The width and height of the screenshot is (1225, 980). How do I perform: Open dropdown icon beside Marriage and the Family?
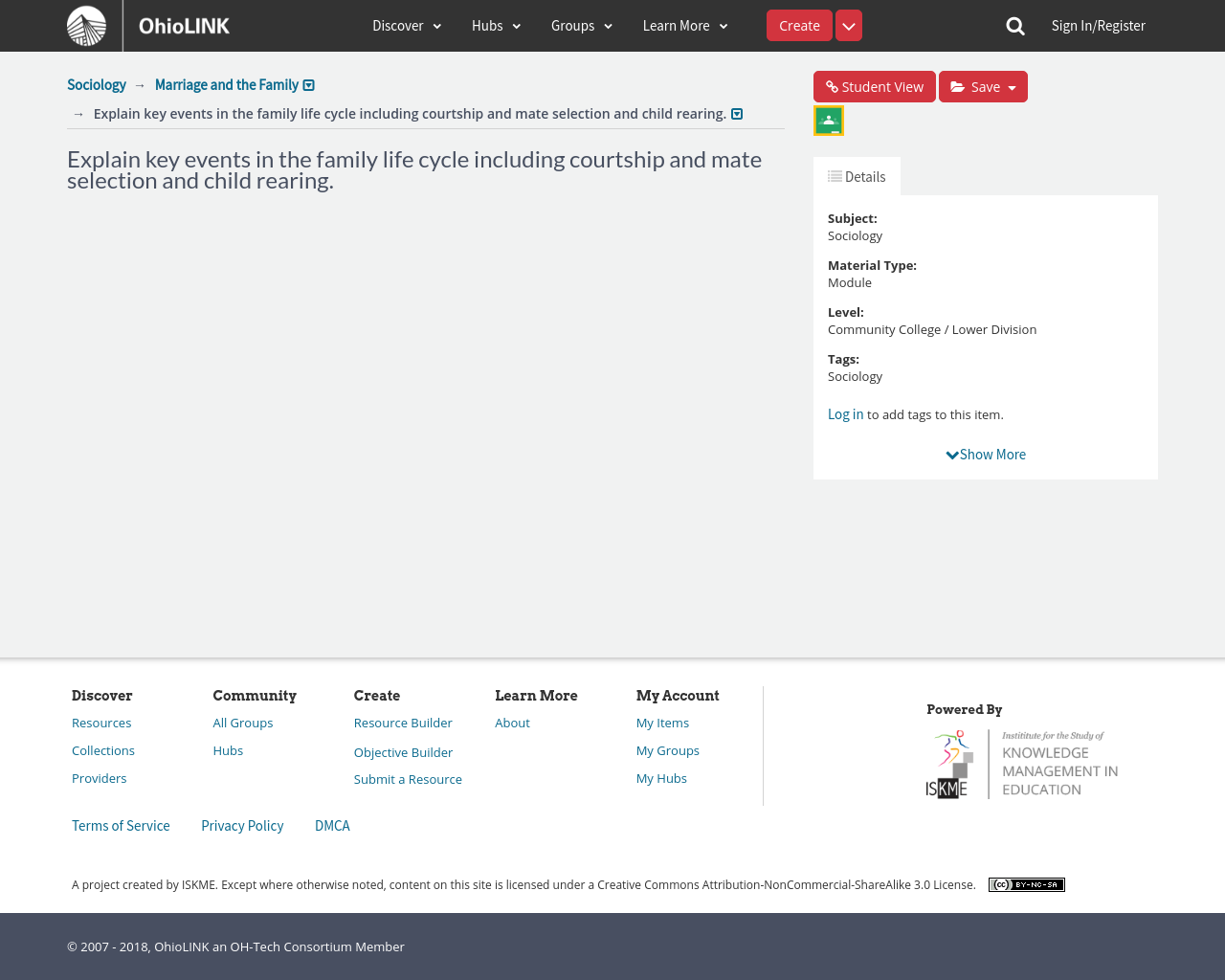click(309, 86)
